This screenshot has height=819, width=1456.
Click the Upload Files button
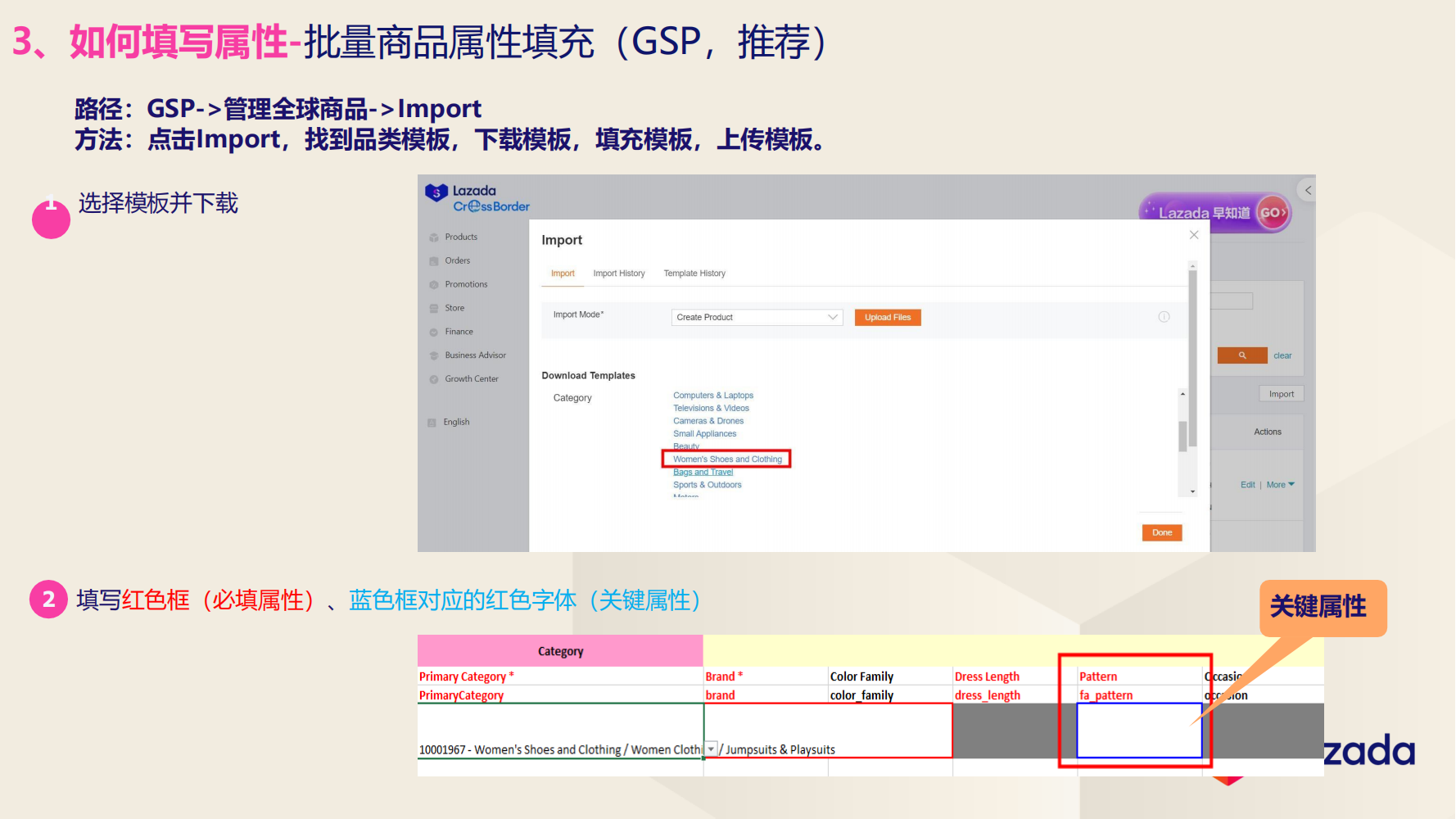(x=887, y=317)
